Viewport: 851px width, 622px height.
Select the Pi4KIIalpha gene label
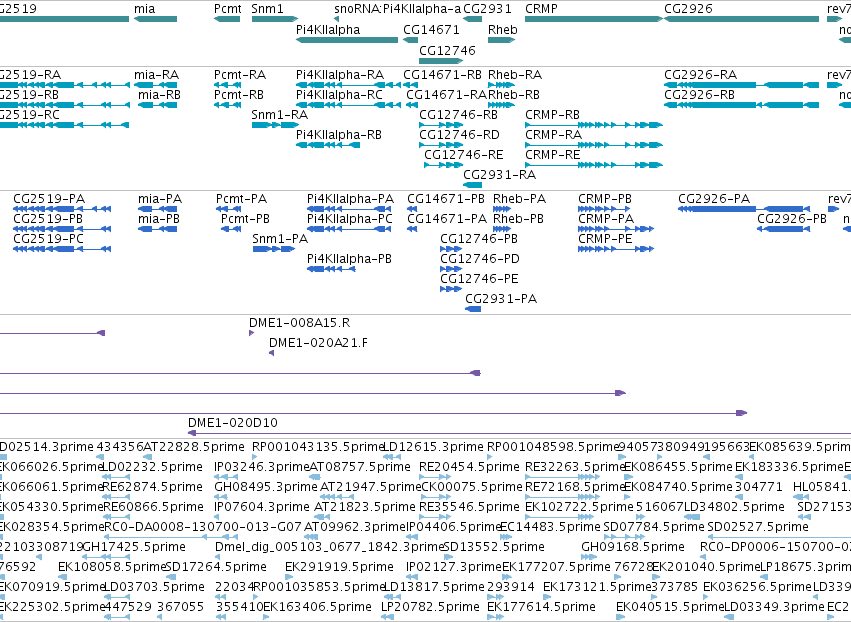[x=328, y=30]
